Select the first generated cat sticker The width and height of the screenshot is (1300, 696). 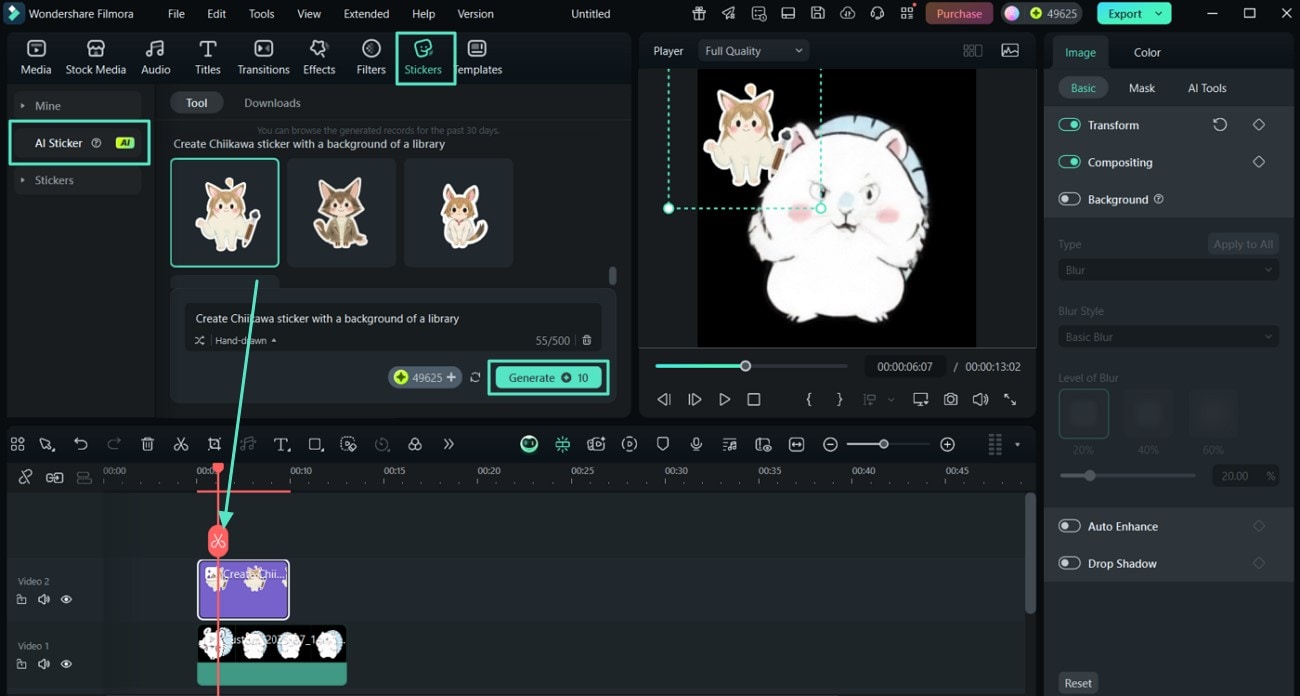click(225, 213)
